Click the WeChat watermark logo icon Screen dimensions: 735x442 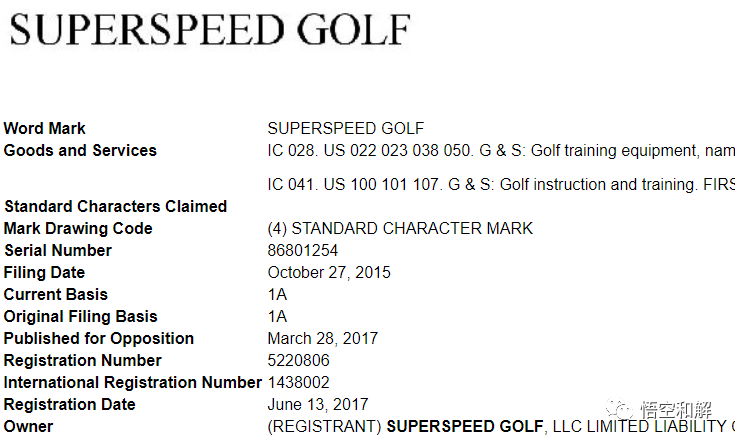[x=619, y=409]
